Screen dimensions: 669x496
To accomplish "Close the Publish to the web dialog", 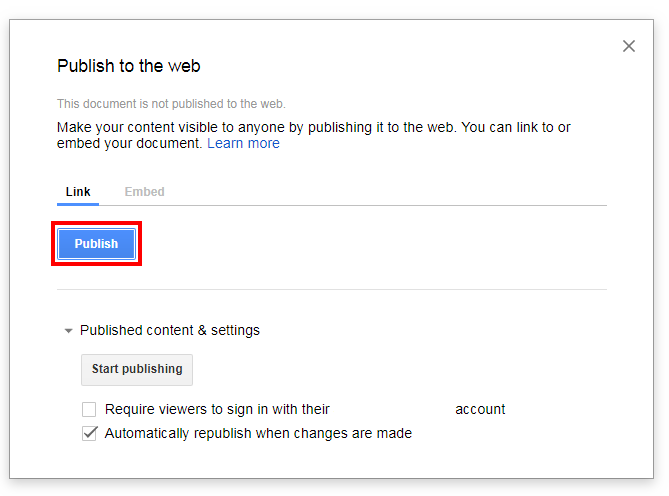I will point(628,46).
